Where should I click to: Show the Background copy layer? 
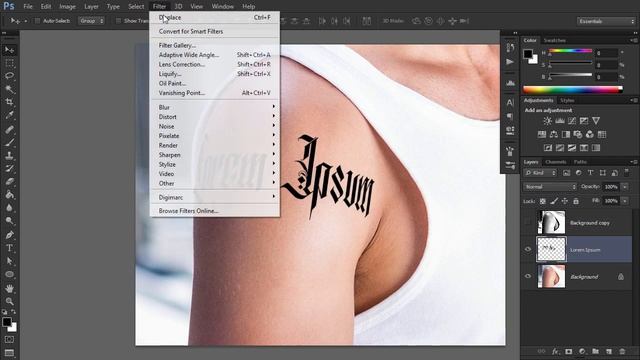click(x=528, y=222)
